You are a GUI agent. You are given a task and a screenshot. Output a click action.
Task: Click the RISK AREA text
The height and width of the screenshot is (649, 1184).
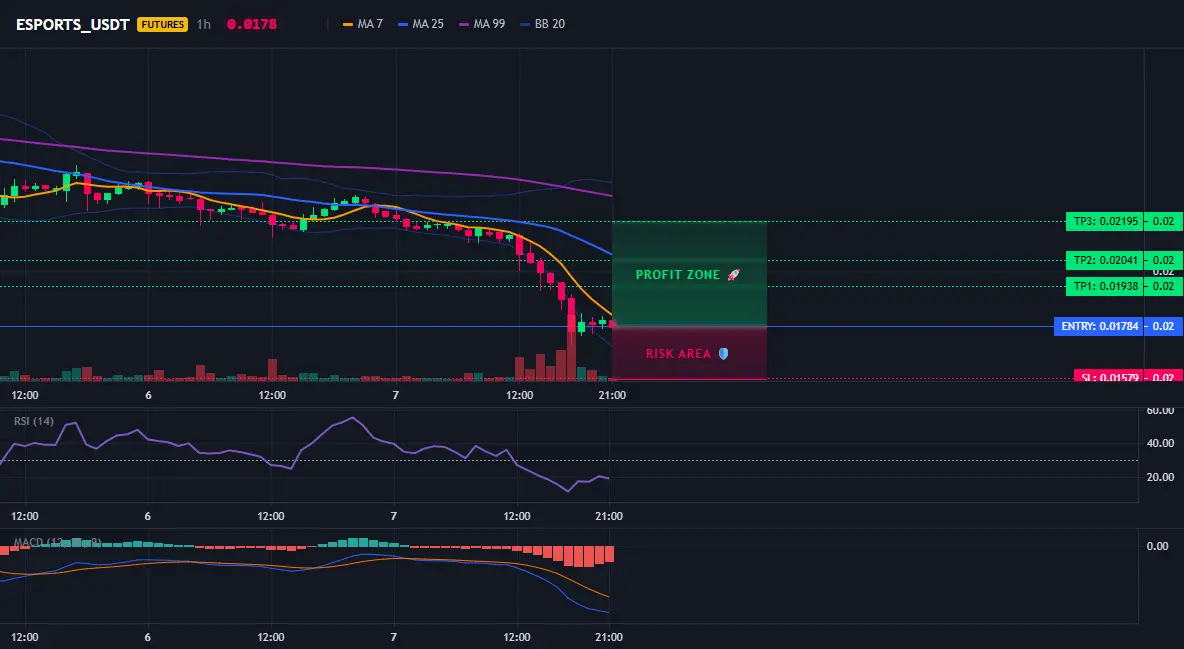[678, 354]
